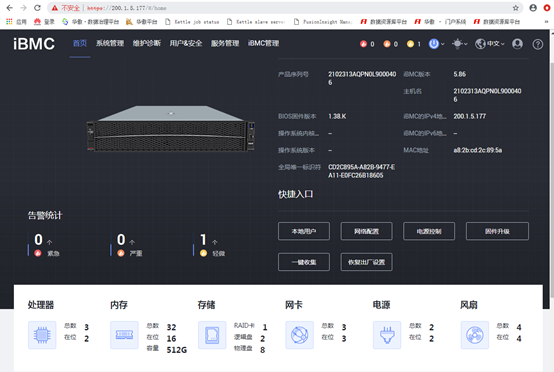Open the 维护诊断 menu
Screen dimensions: 554x372
tap(147, 43)
